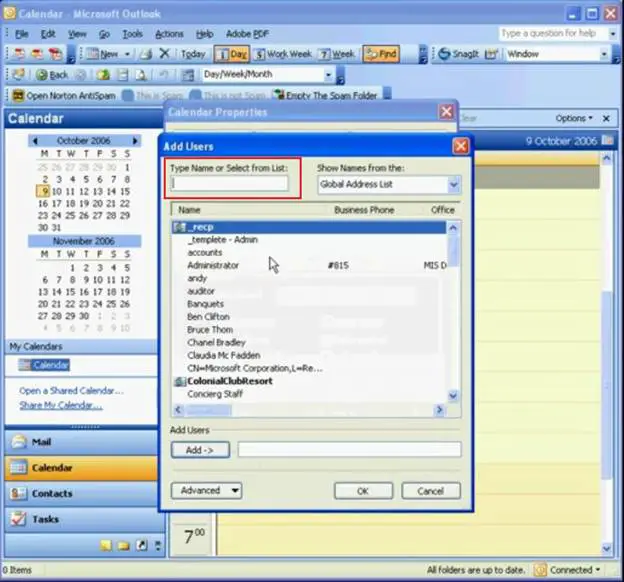Click the calendar icon beside 9 October 2006

click(x=607, y=140)
